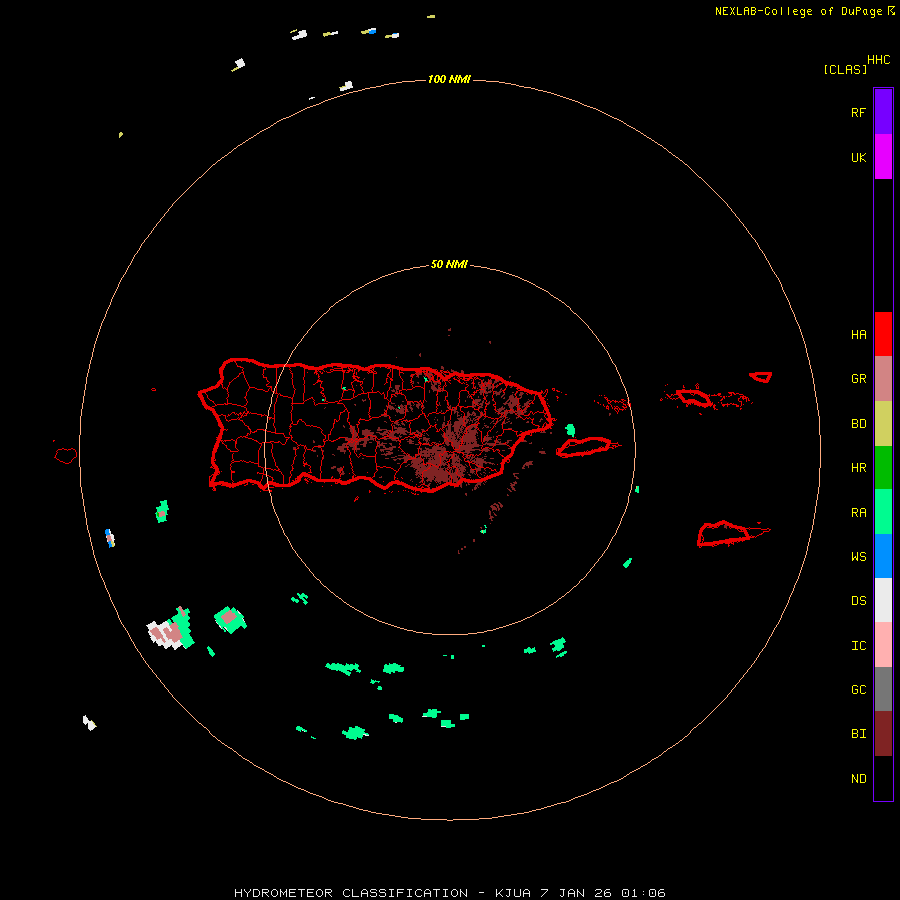Click the RF legend label
This screenshot has width=900, height=900.
pos(858,112)
